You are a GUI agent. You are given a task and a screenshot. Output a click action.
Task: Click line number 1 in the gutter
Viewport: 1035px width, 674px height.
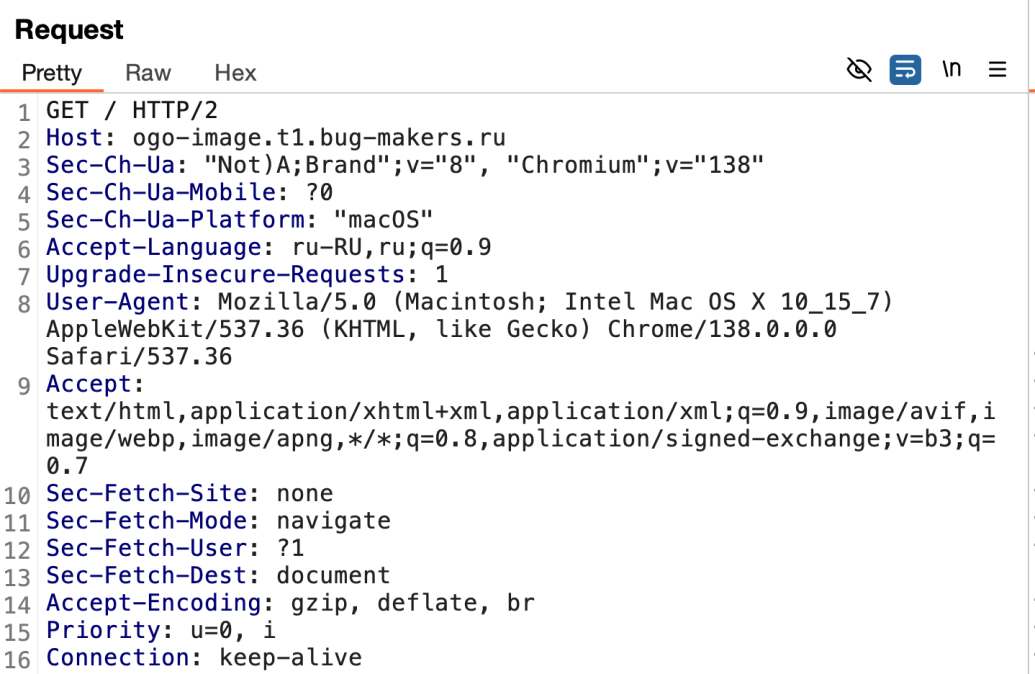pos(24,113)
